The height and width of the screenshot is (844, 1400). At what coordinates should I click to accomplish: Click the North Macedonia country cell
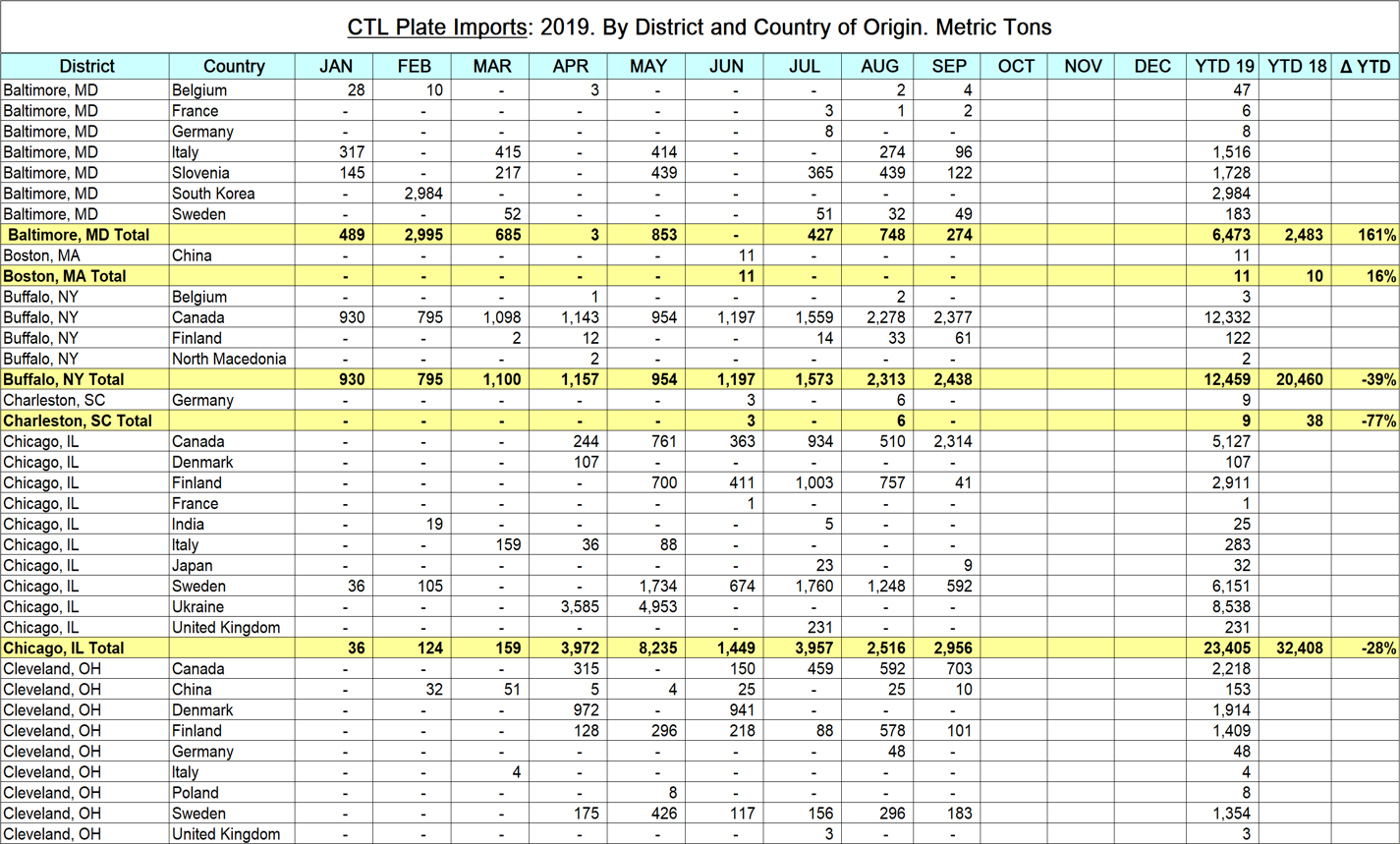(x=229, y=359)
